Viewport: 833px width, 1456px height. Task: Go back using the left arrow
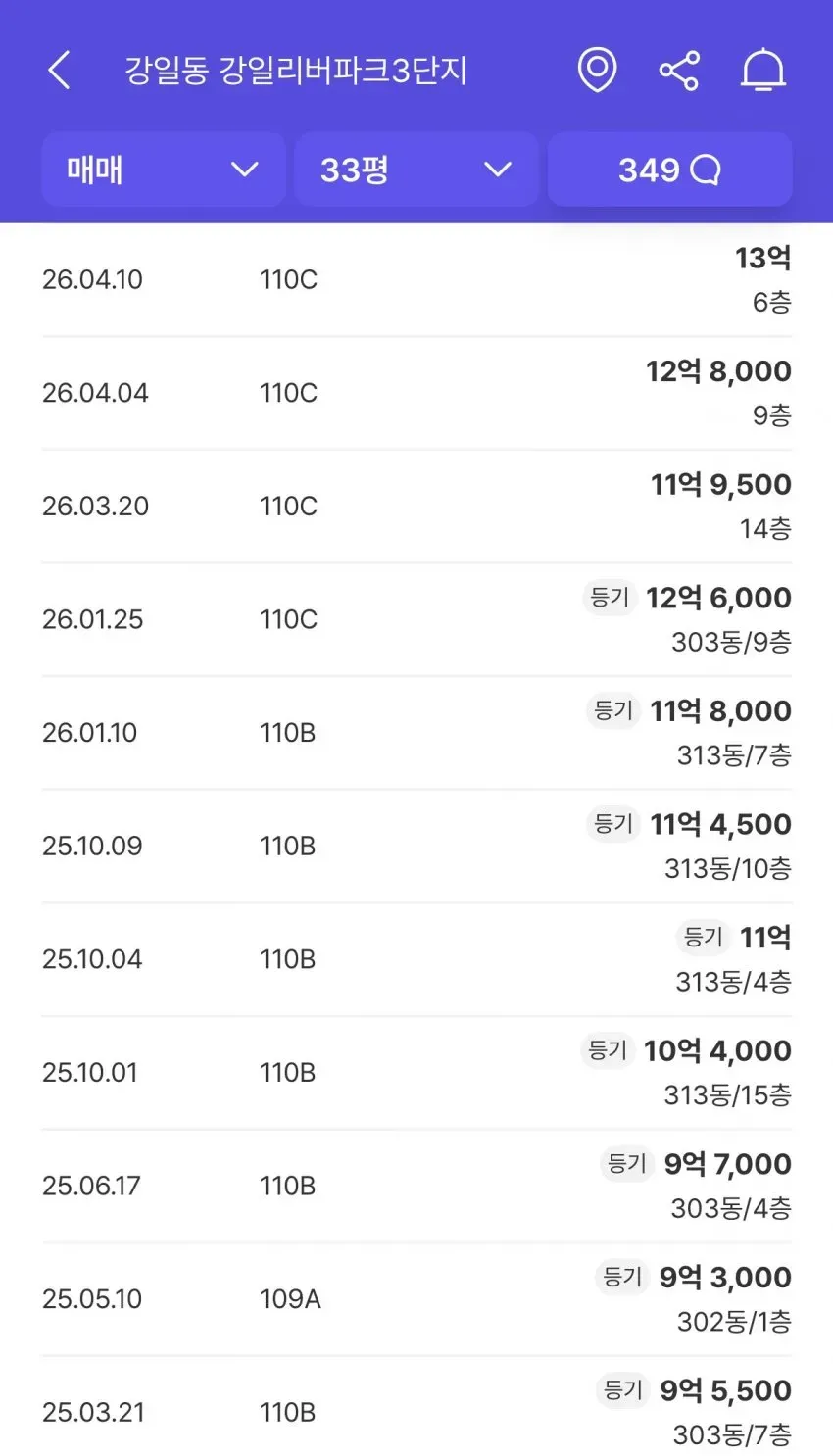tap(60, 71)
